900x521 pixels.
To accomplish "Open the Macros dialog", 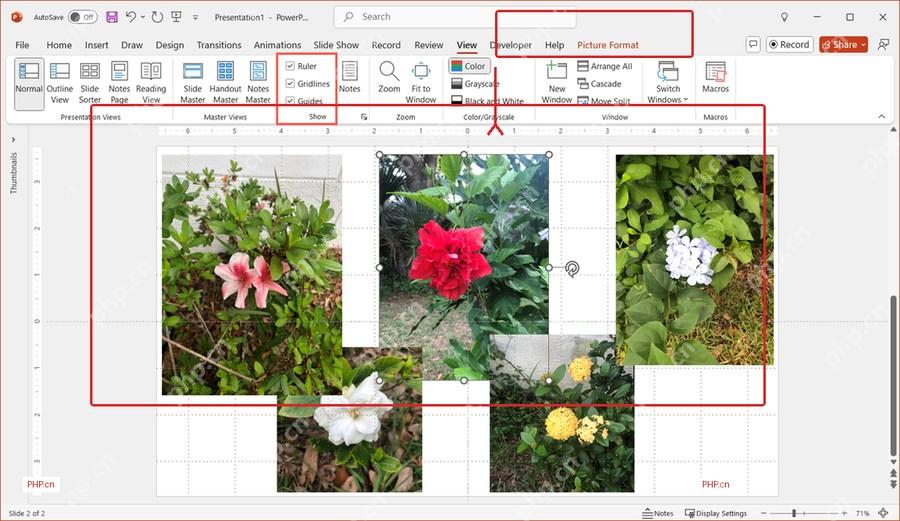I will click(x=715, y=77).
